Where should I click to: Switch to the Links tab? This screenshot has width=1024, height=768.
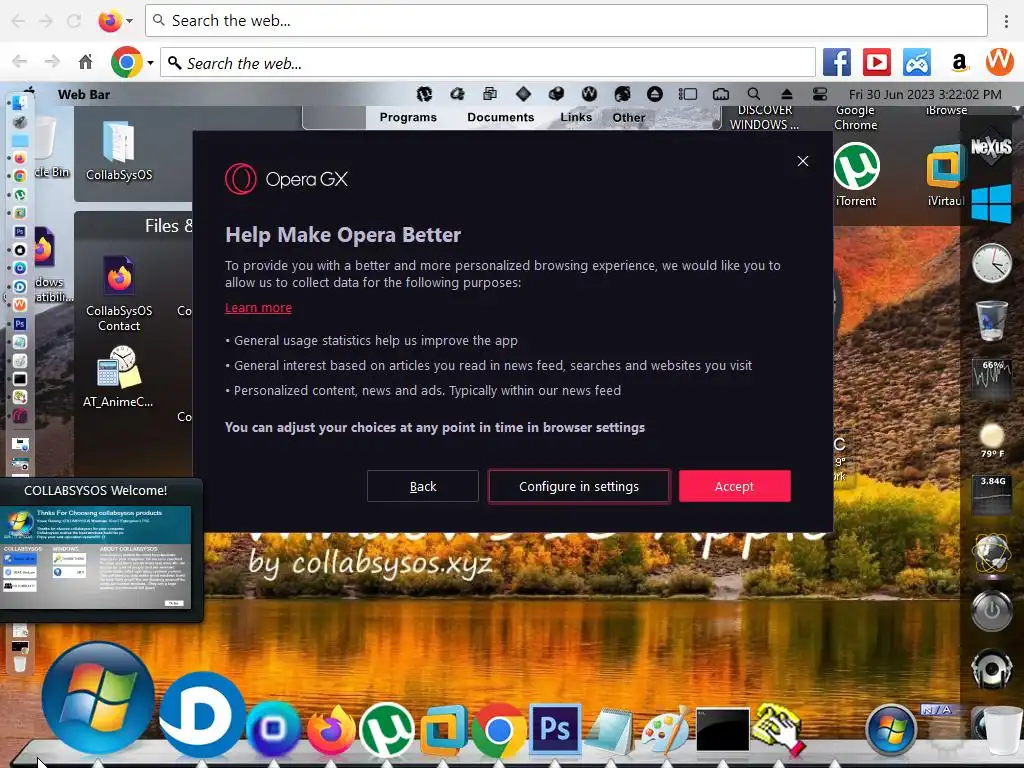pyautogui.click(x=576, y=118)
